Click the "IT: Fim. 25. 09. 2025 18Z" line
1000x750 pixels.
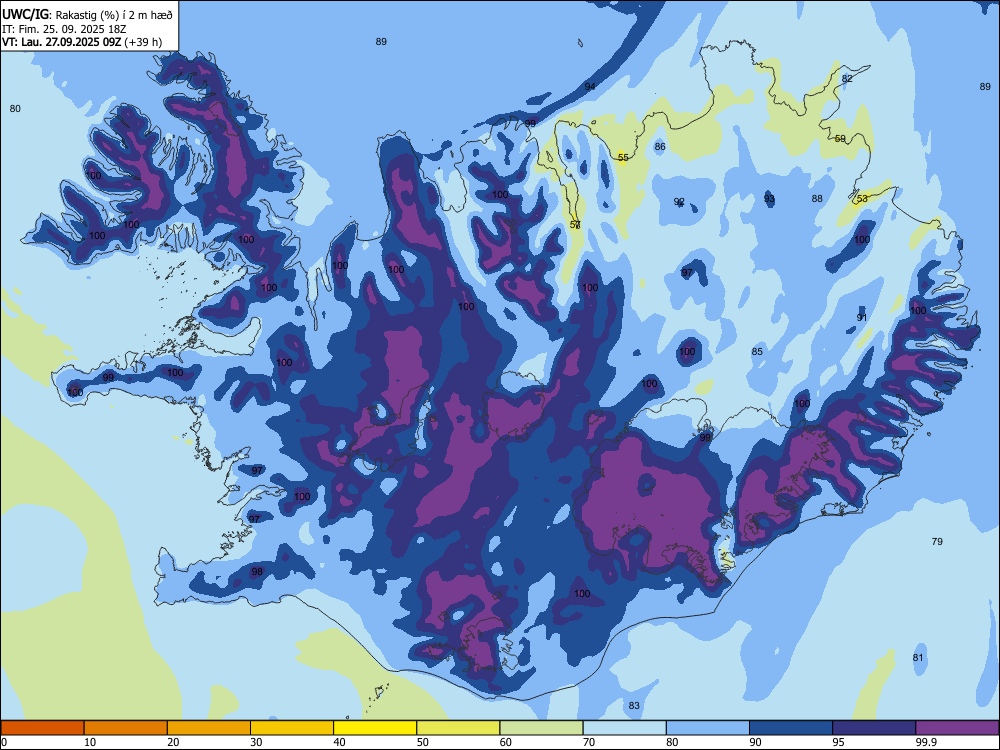click(x=65, y=29)
